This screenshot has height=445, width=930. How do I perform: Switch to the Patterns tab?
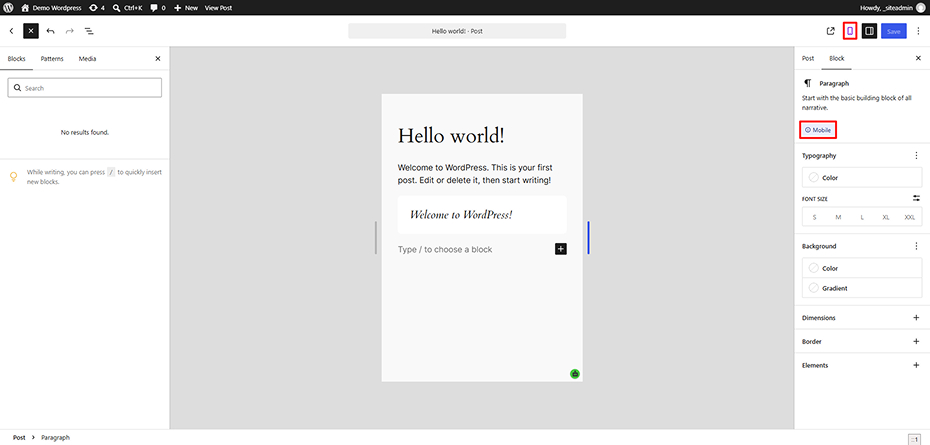pos(52,59)
